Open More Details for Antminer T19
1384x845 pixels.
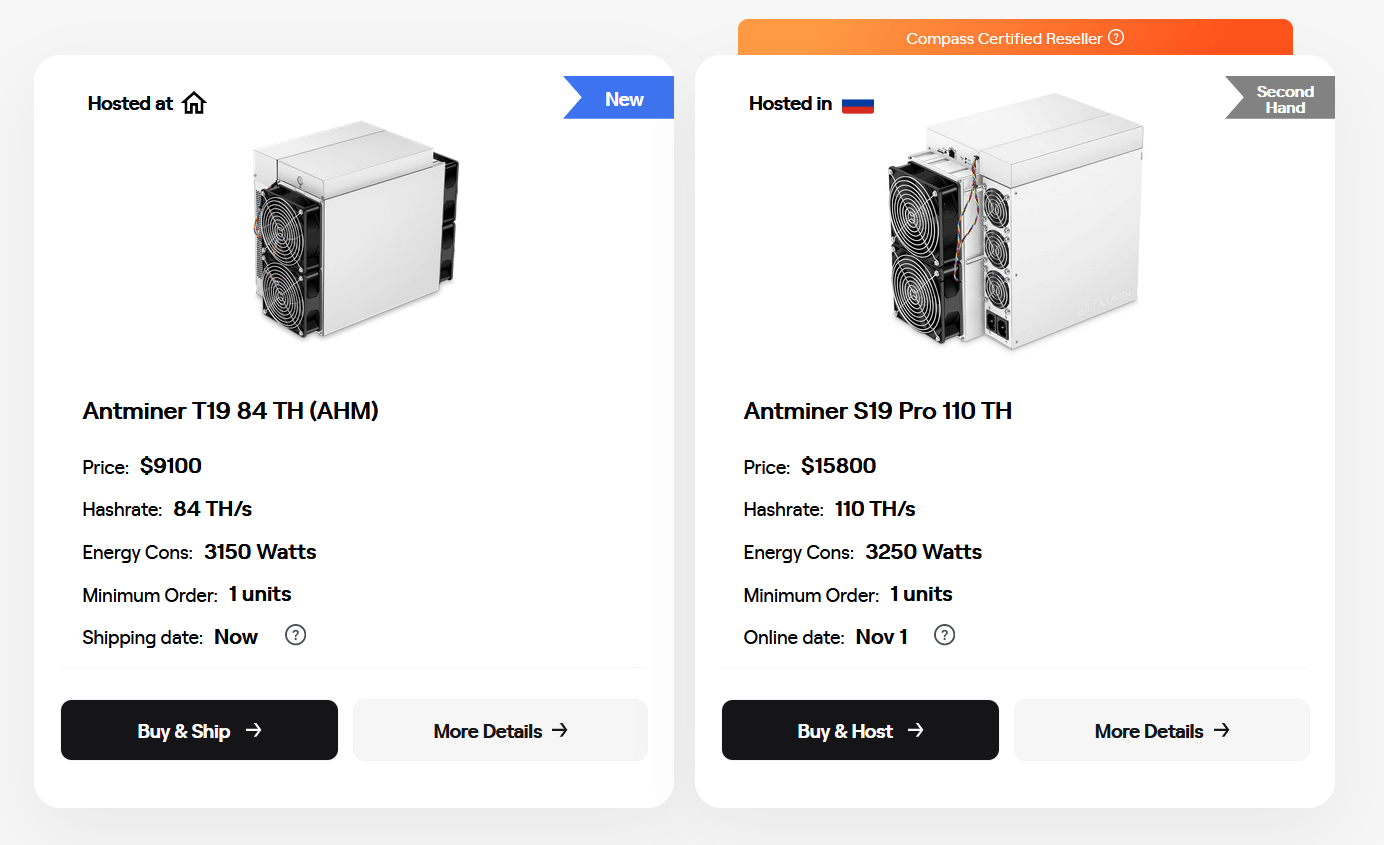500,731
